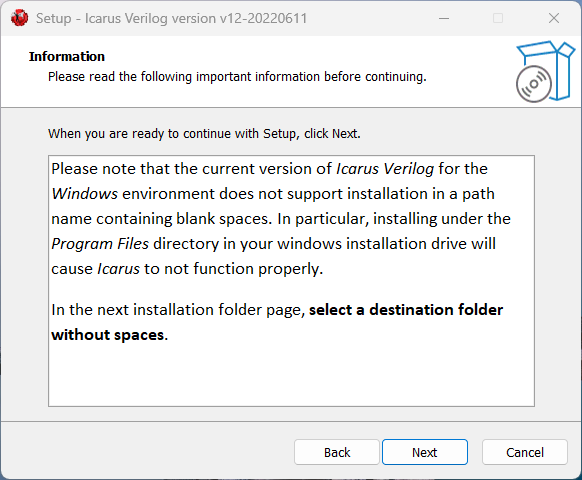Click the installer box and disc icon
Screen dimensions: 582x480
(545, 72)
